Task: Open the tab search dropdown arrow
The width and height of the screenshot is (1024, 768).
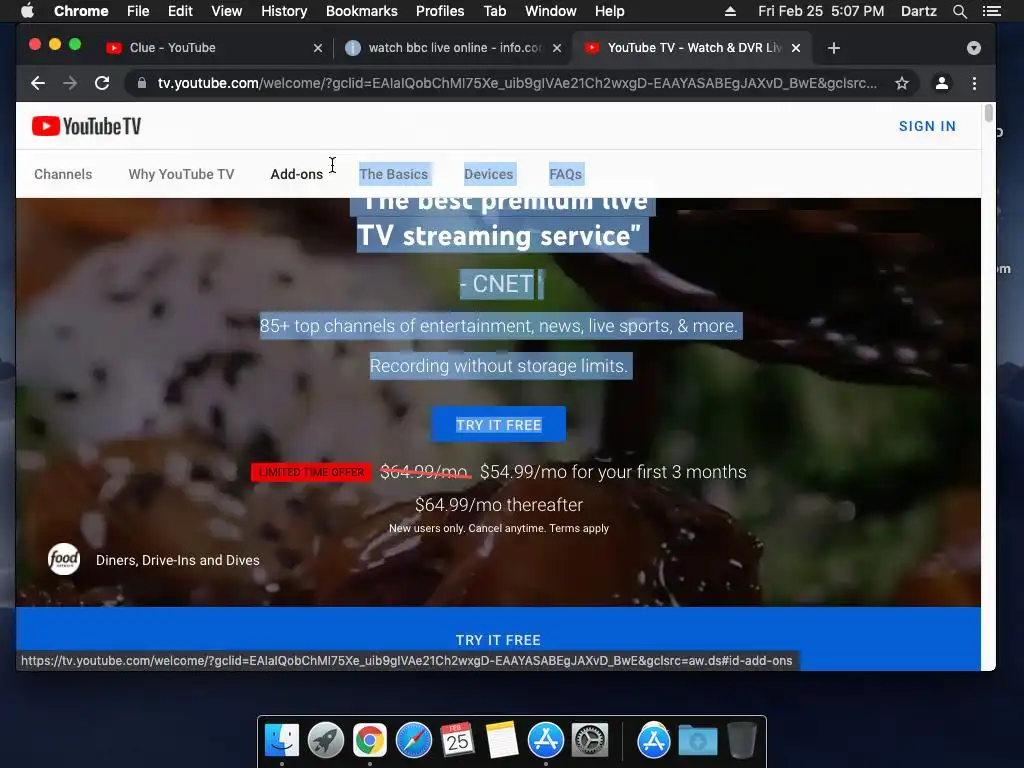Action: click(x=974, y=48)
